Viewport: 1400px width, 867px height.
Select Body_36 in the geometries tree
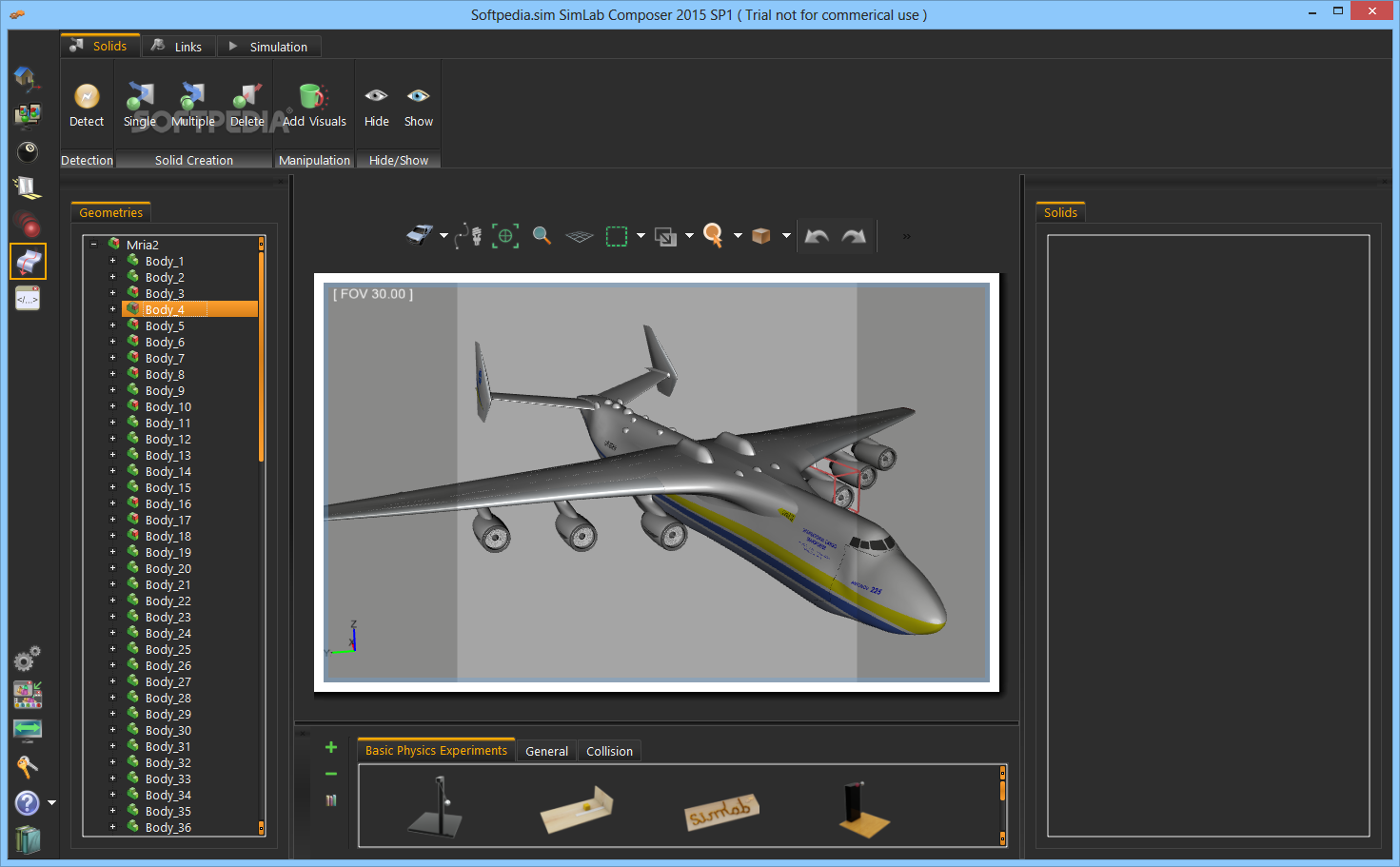tap(168, 827)
